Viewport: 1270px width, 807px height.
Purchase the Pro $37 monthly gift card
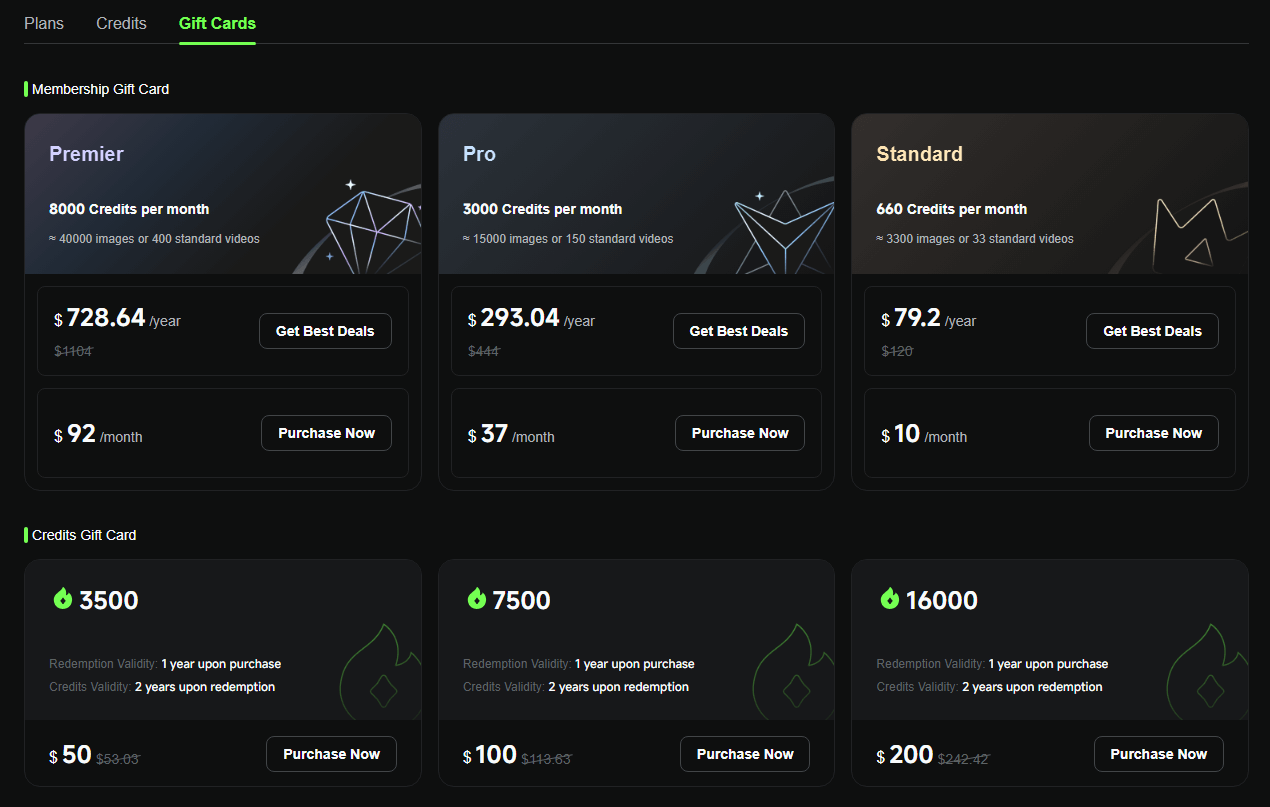[740, 433]
